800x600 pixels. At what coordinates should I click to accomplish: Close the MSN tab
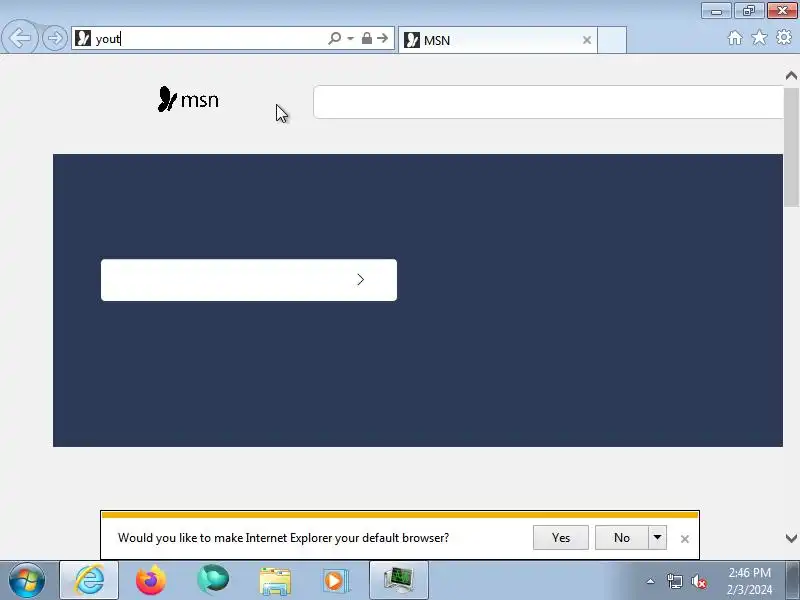coord(587,40)
